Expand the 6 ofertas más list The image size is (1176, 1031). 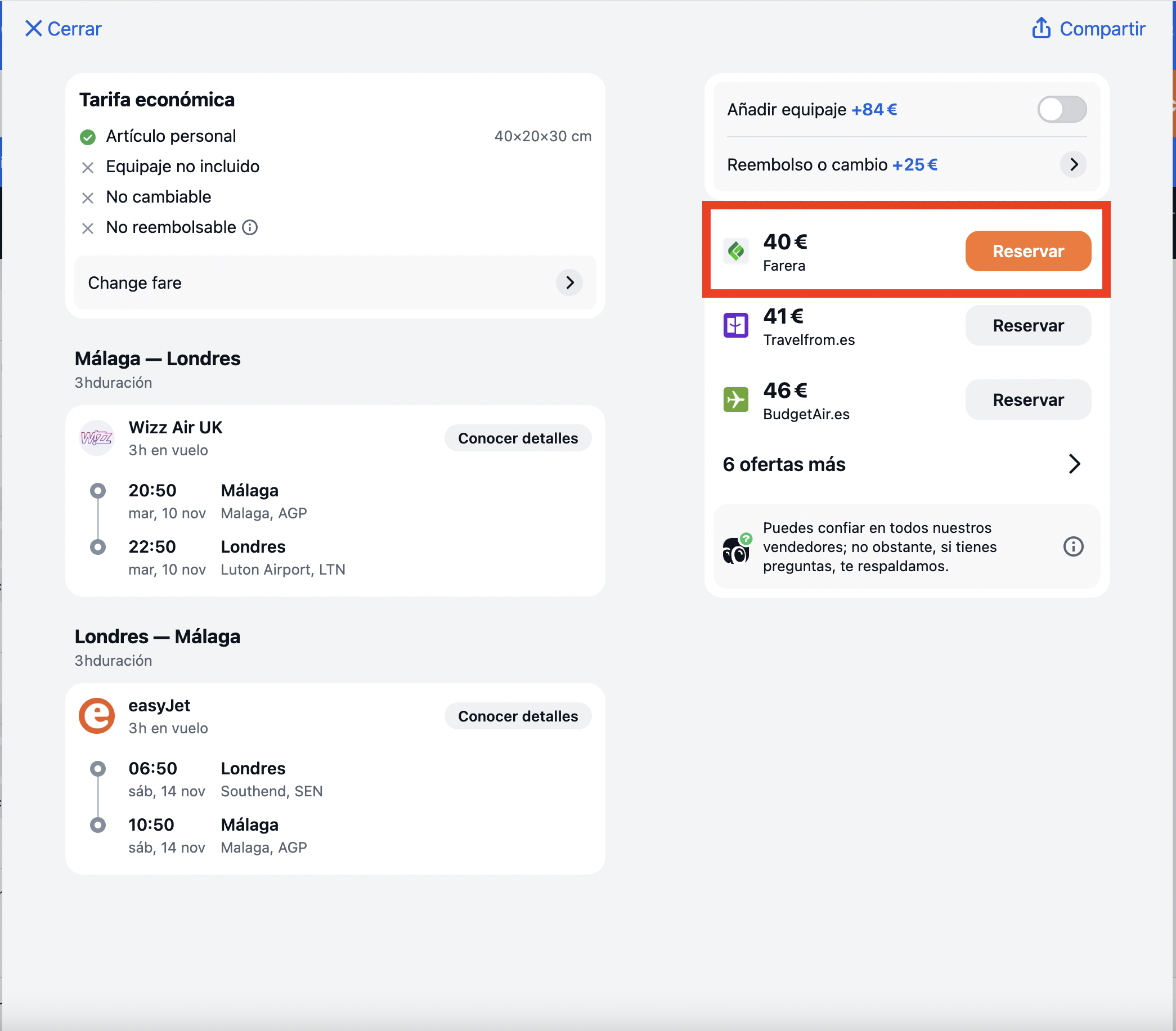pyautogui.click(x=905, y=464)
